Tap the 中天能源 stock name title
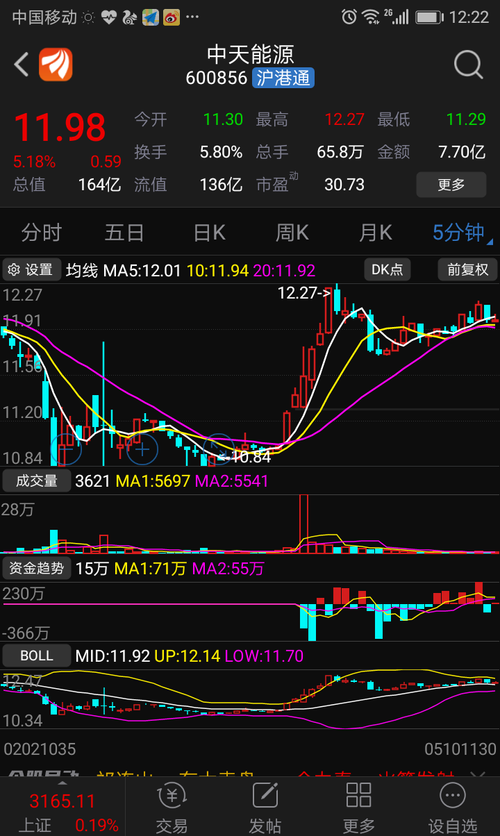Viewport: 500px width, 836px height. click(x=250, y=54)
